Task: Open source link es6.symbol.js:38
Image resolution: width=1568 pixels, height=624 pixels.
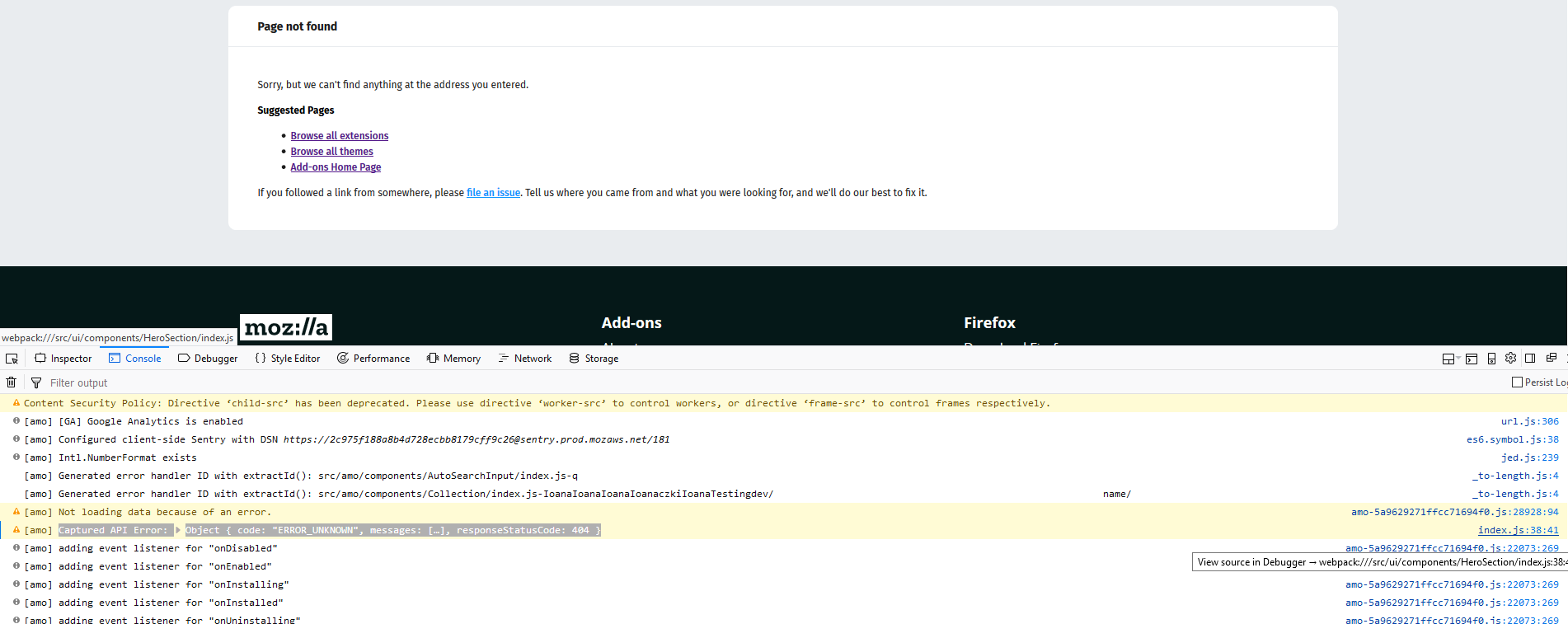Action: point(1513,439)
